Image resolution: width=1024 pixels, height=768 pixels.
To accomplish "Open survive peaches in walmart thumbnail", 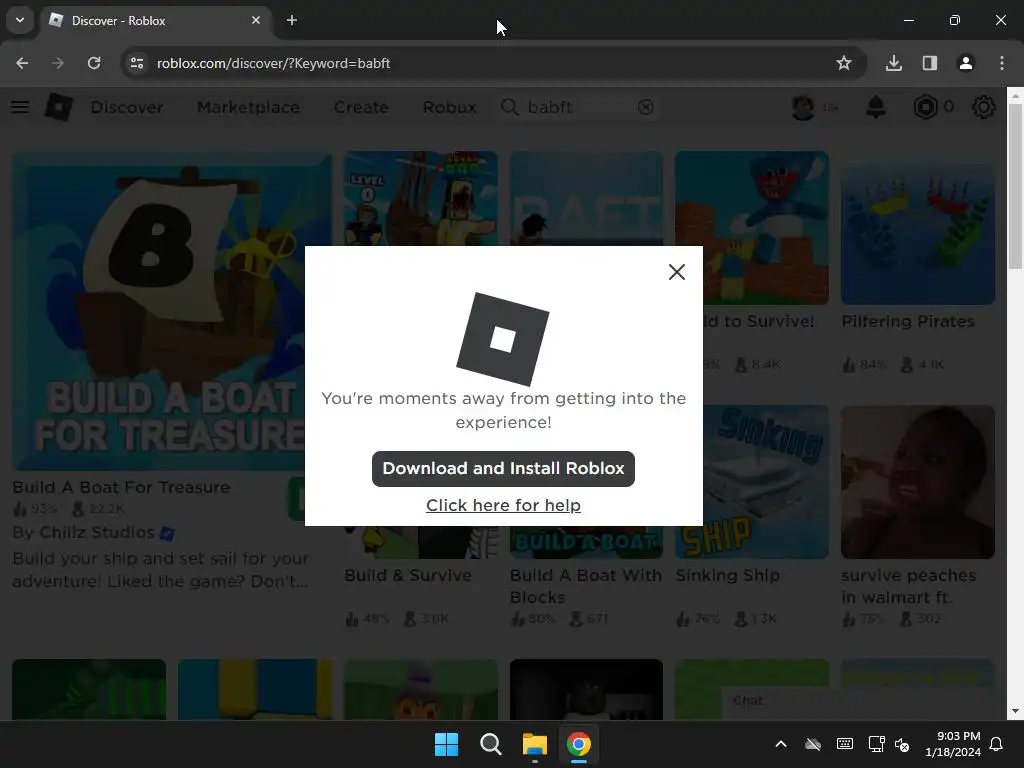I will (x=918, y=482).
